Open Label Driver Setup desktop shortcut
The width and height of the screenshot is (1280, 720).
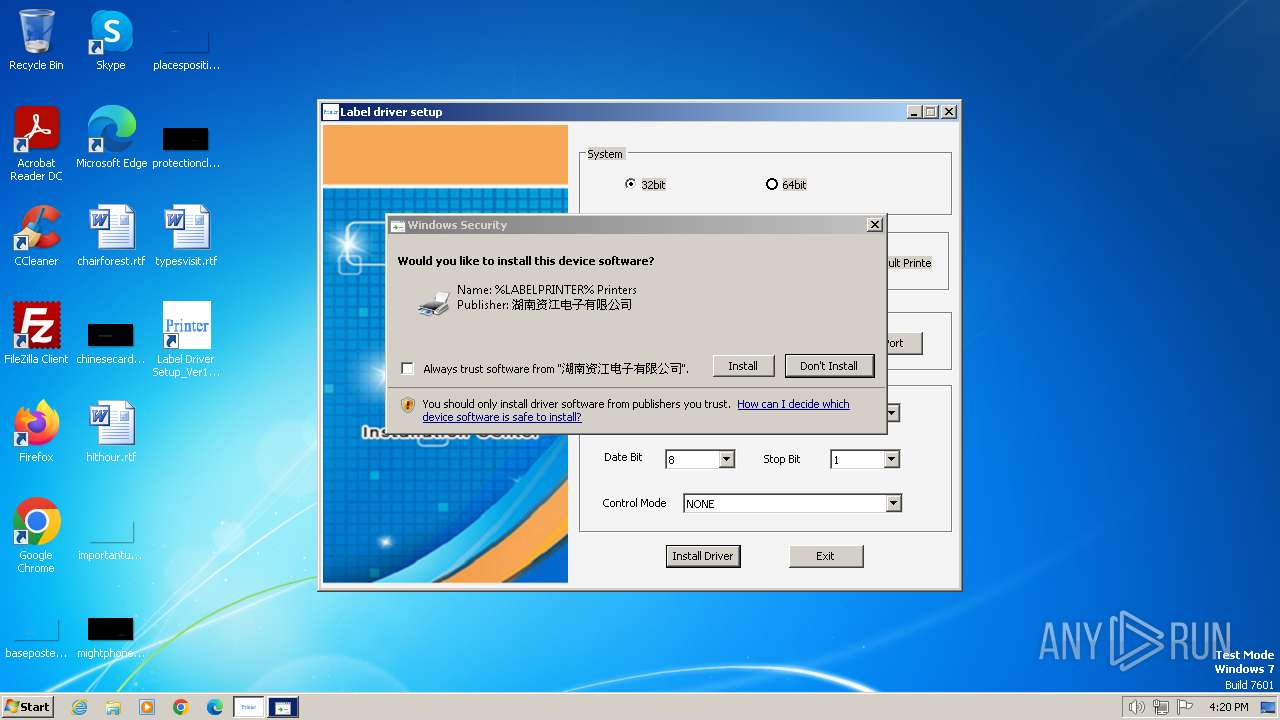(186, 340)
